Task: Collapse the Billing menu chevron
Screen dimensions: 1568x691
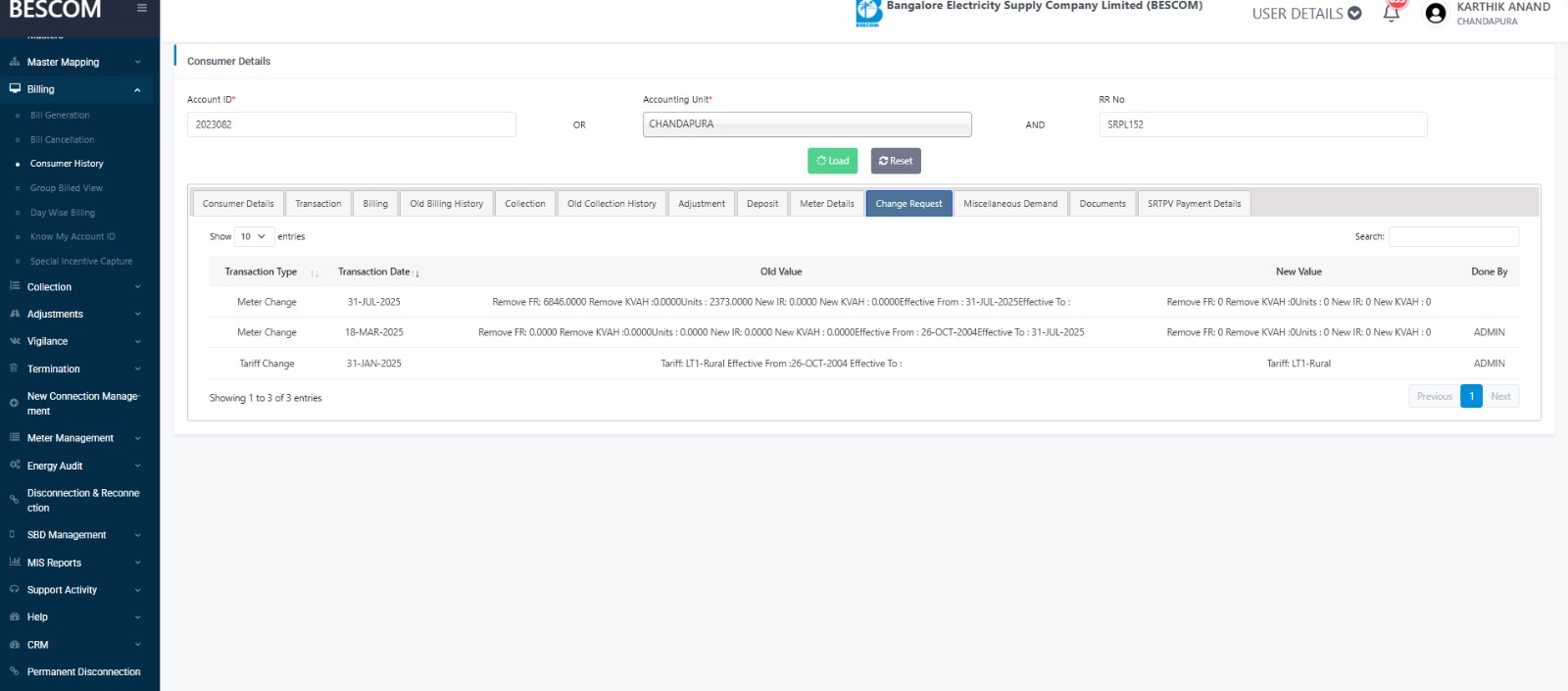Action: click(137, 89)
